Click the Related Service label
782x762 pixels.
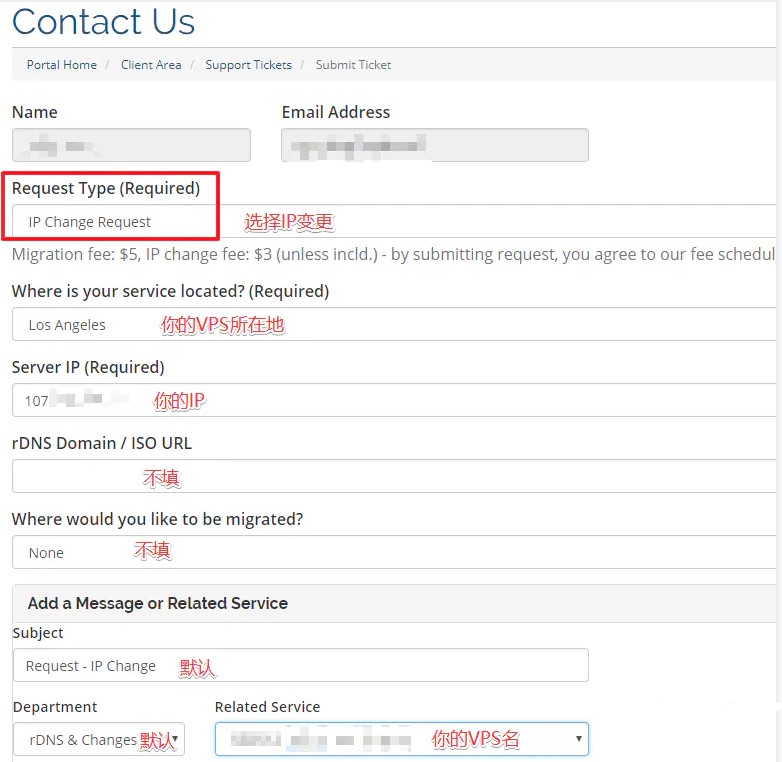[x=267, y=707]
